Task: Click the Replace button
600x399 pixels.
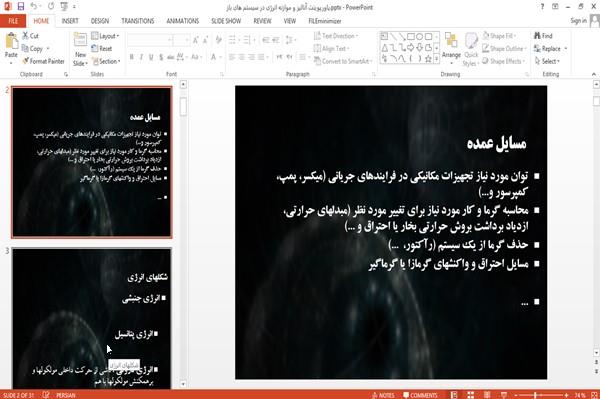Action: click(547, 49)
